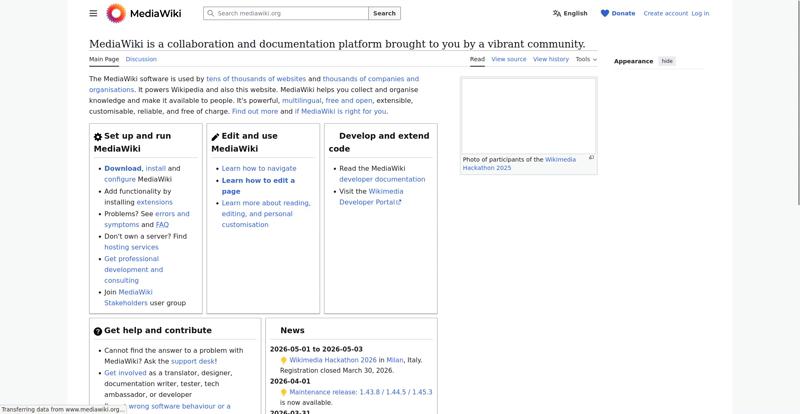Open the View history tab

click(551, 59)
